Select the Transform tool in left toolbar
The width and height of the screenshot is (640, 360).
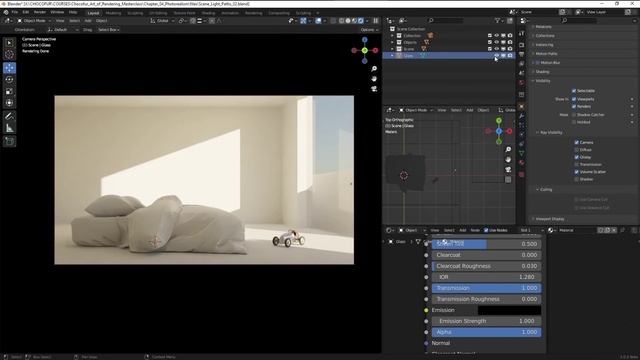point(9,103)
